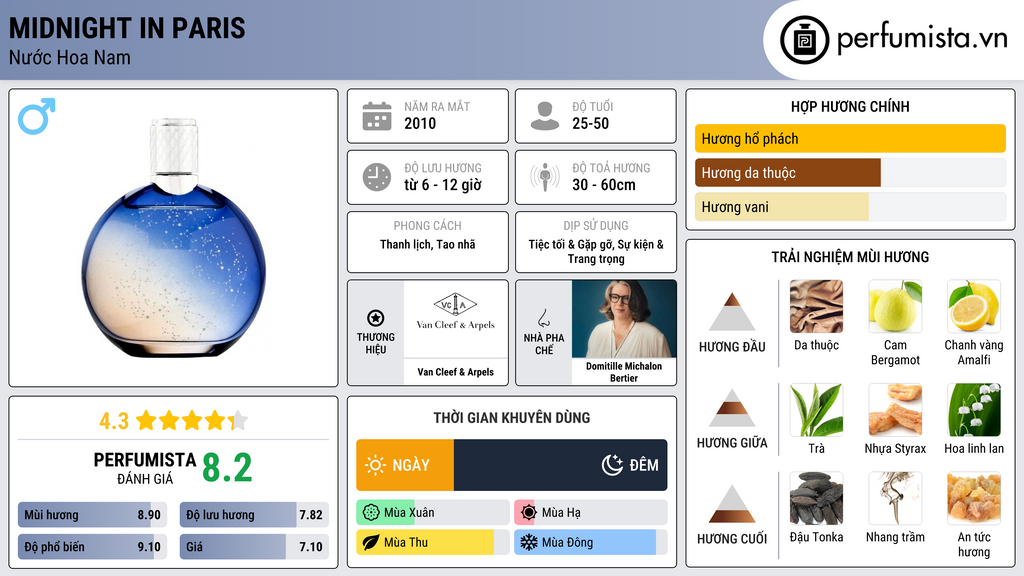1024x576 pixels.
Task: Click the Van Cleef & Arpels brand caption
Action: point(456,372)
